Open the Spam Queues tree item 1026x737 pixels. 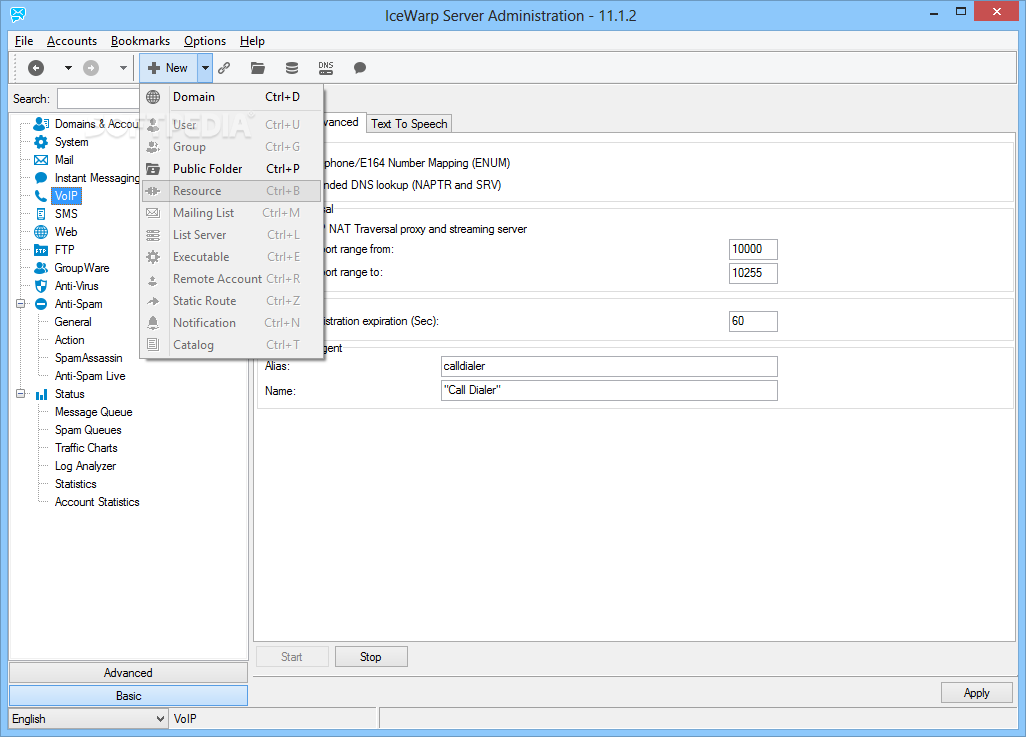tap(88, 430)
